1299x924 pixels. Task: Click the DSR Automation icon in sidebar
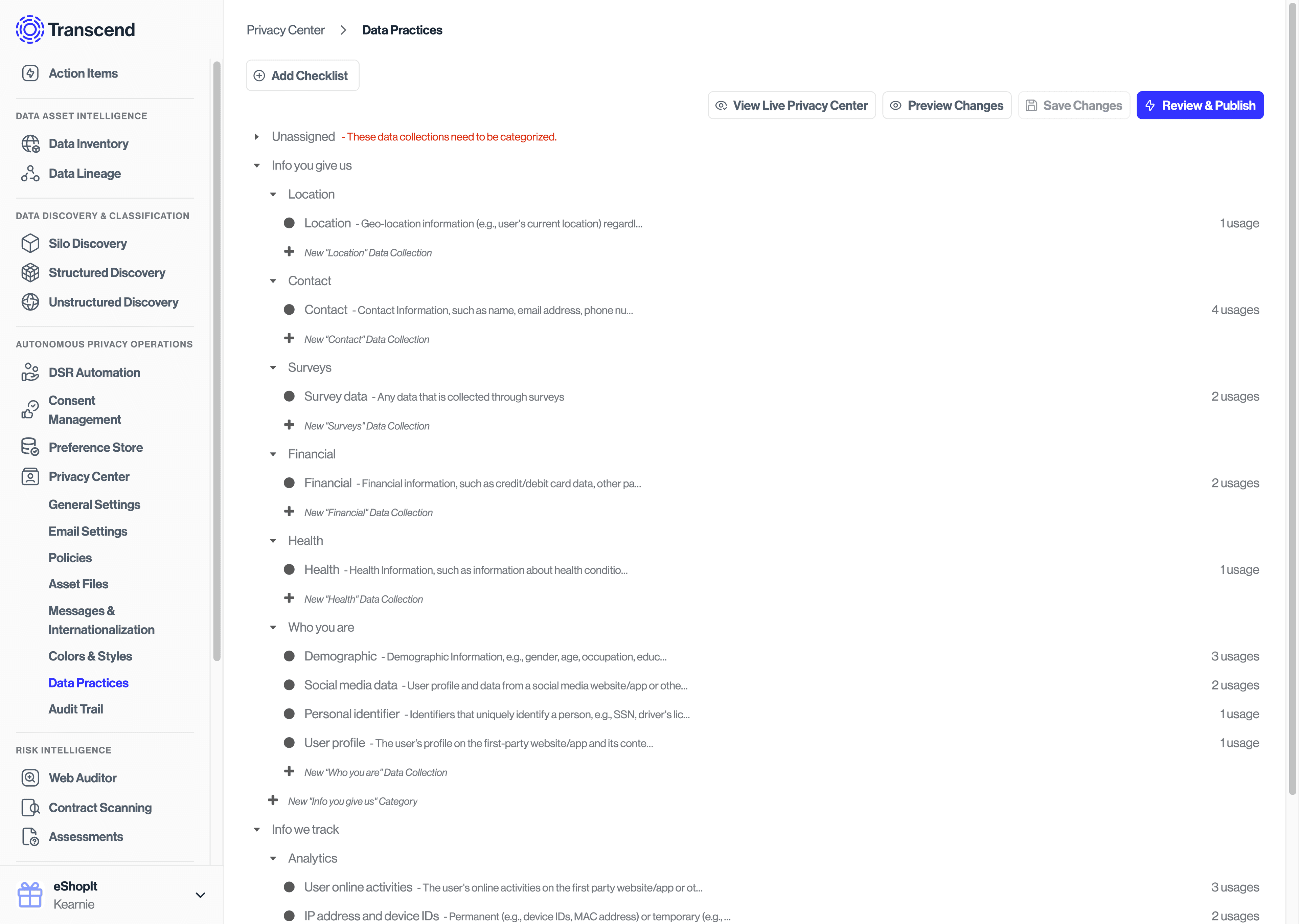pyautogui.click(x=30, y=372)
